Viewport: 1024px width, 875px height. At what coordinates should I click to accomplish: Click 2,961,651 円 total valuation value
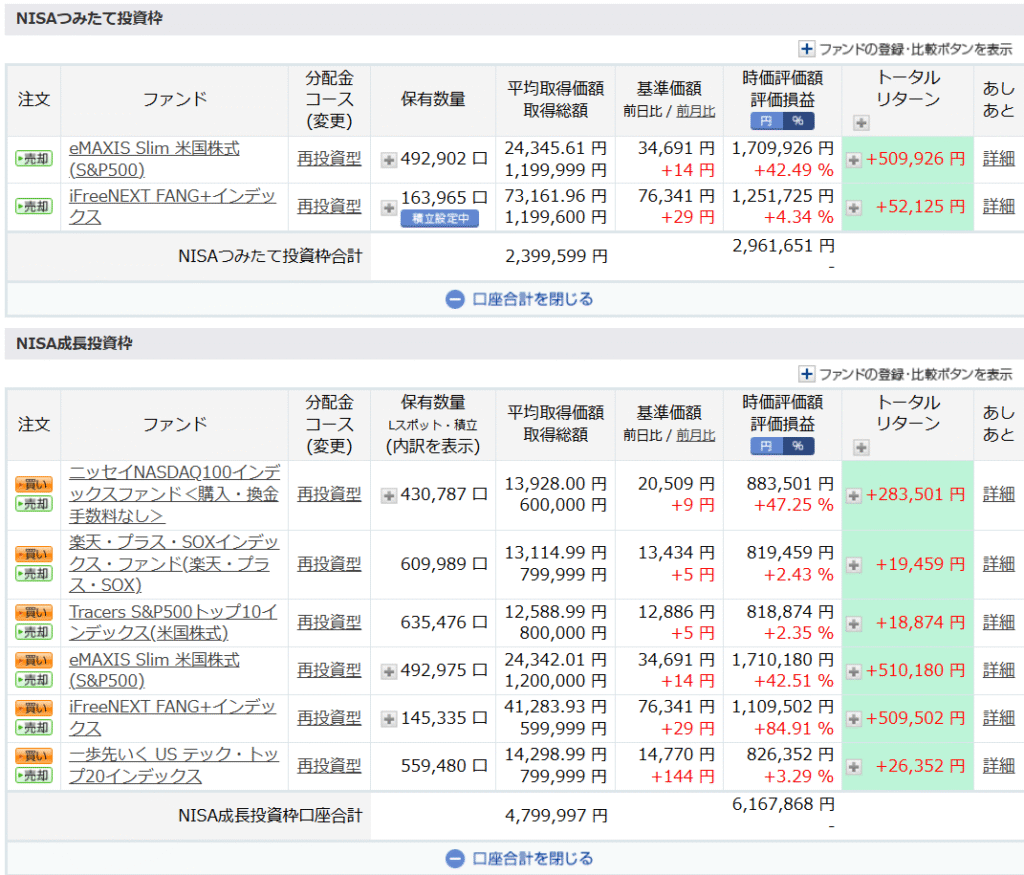point(783,246)
